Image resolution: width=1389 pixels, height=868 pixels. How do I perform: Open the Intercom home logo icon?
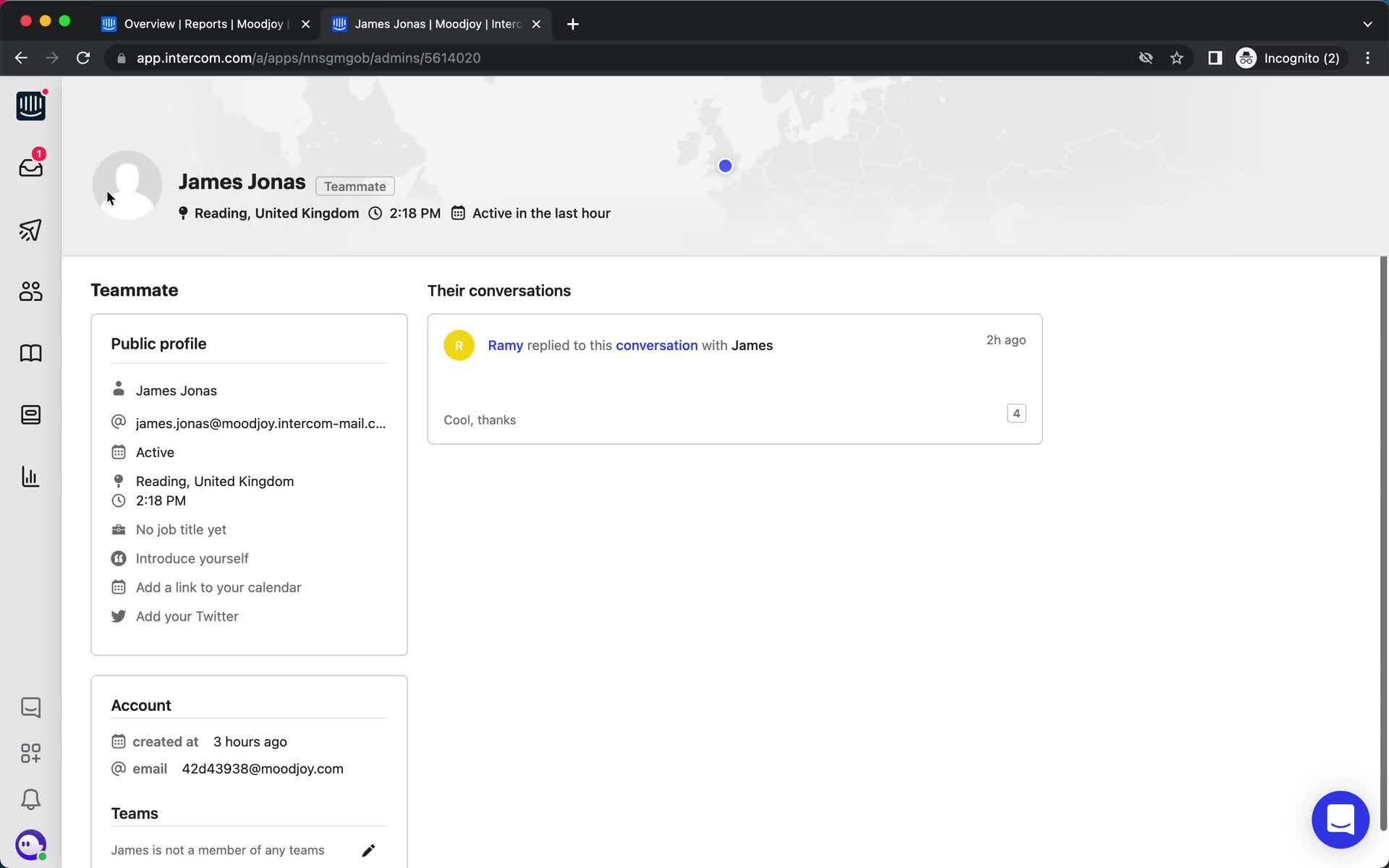coord(31,105)
